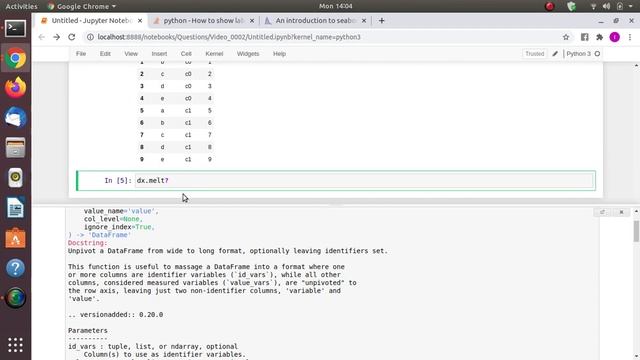Open the Edit menu
Viewport: 640px width, 360px height.
point(105,54)
